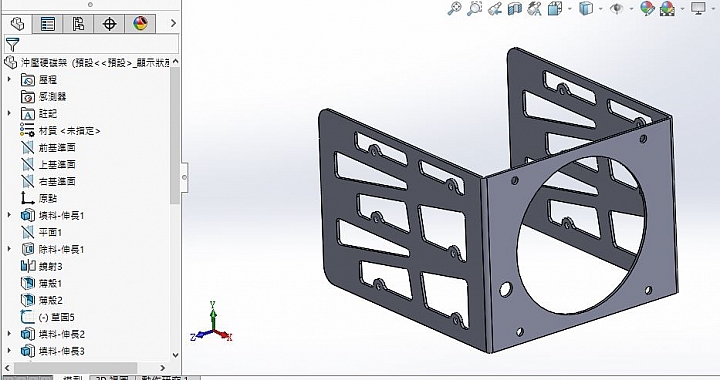Image resolution: width=720 pixels, height=380 pixels.
Task: Open the Display Style dropdown arrow
Action: 601,9
